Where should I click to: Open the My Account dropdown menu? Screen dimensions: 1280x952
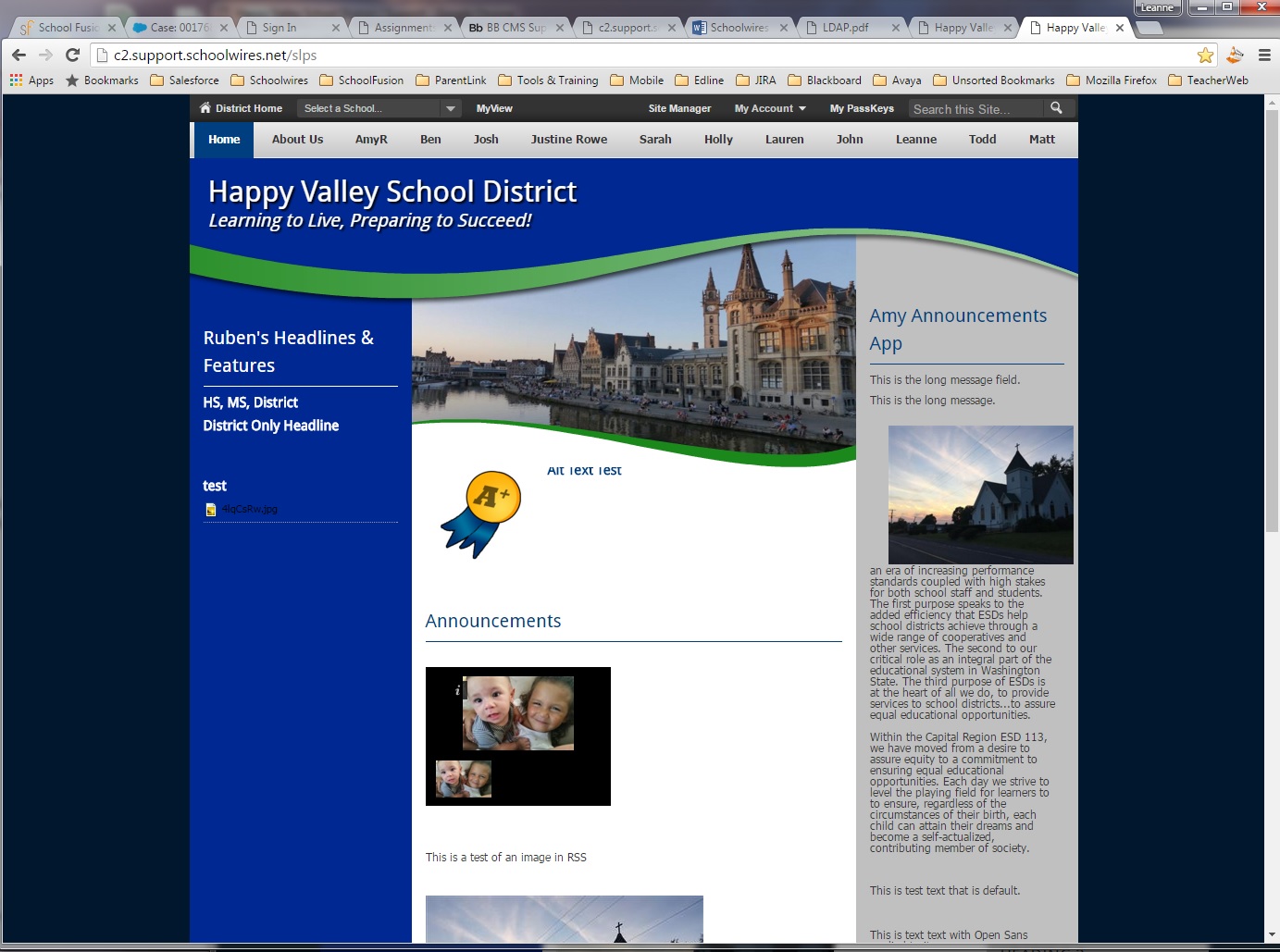pos(769,108)
